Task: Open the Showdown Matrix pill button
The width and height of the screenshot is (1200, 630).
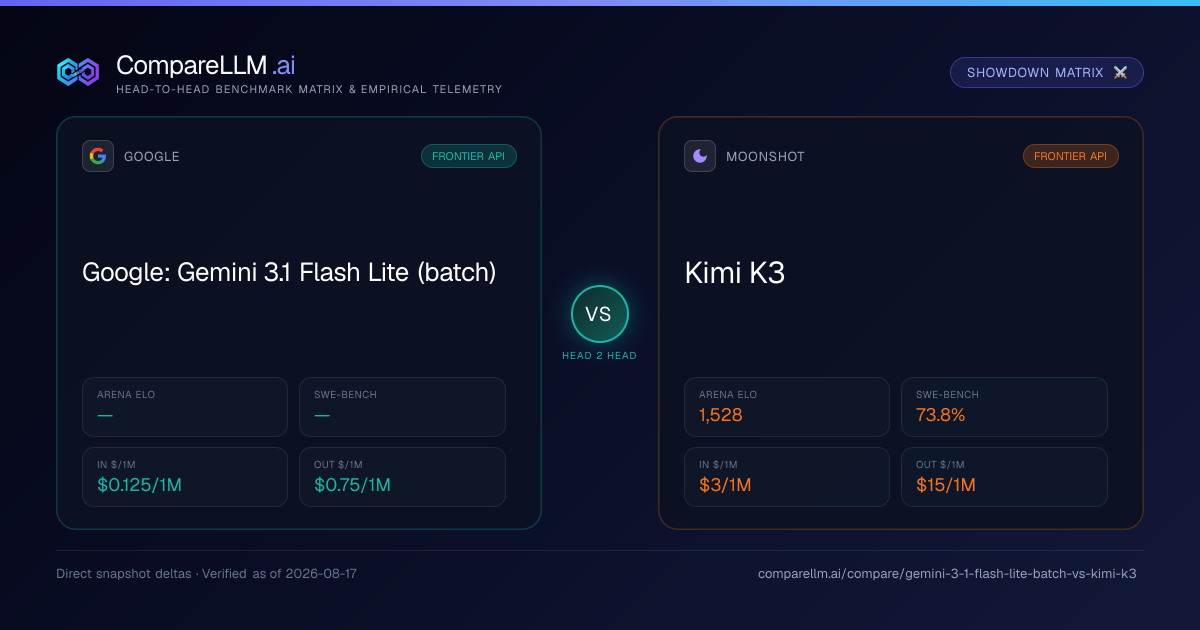Action: [x=1047, y=73]
